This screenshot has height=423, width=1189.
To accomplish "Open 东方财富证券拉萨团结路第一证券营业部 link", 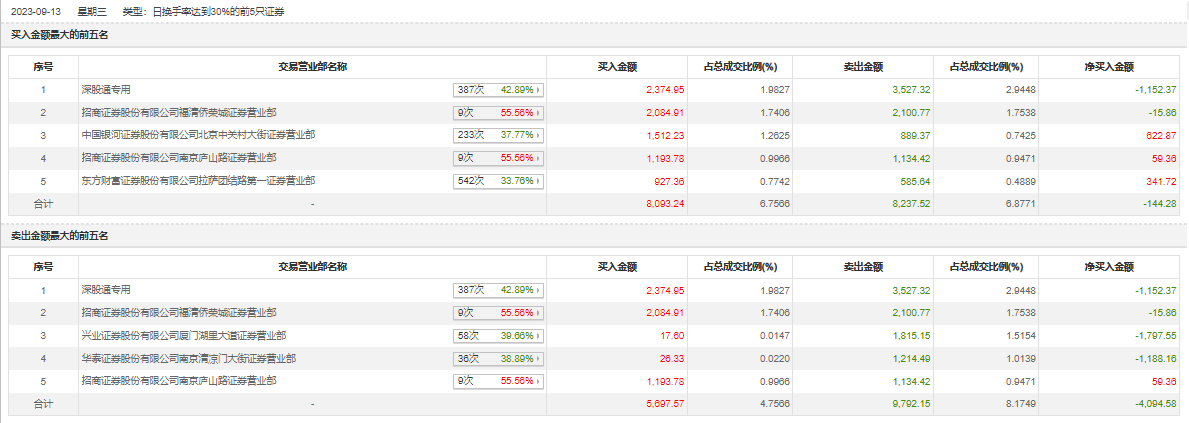I will [198, 181].
